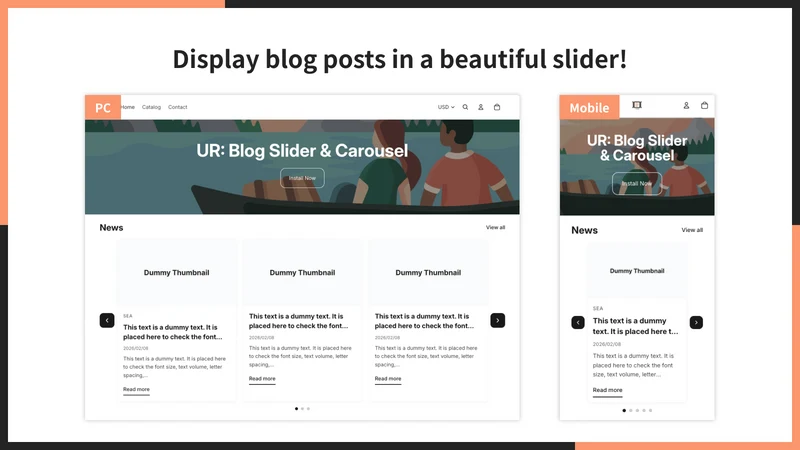Click Display blog posts headline
Screen dimensions: 800x450
point(399,60)
